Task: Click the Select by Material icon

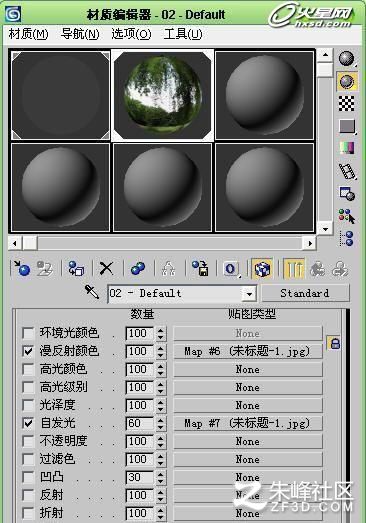Action: (347, 216)
